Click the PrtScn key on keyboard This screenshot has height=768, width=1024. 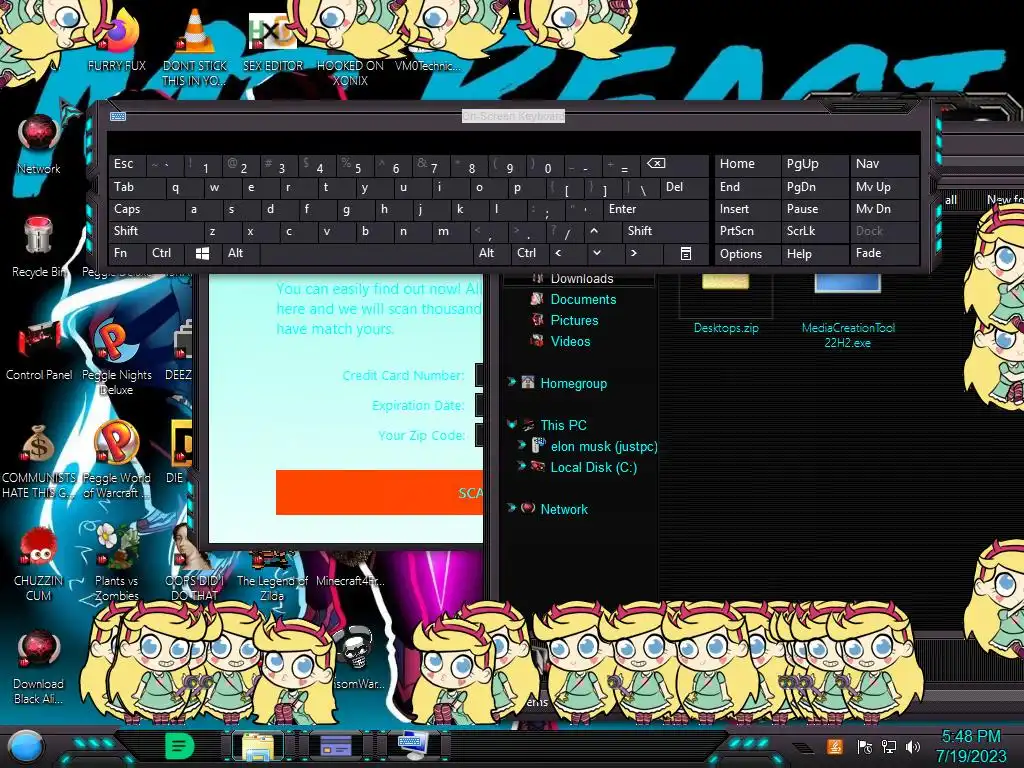coord(747,231)
